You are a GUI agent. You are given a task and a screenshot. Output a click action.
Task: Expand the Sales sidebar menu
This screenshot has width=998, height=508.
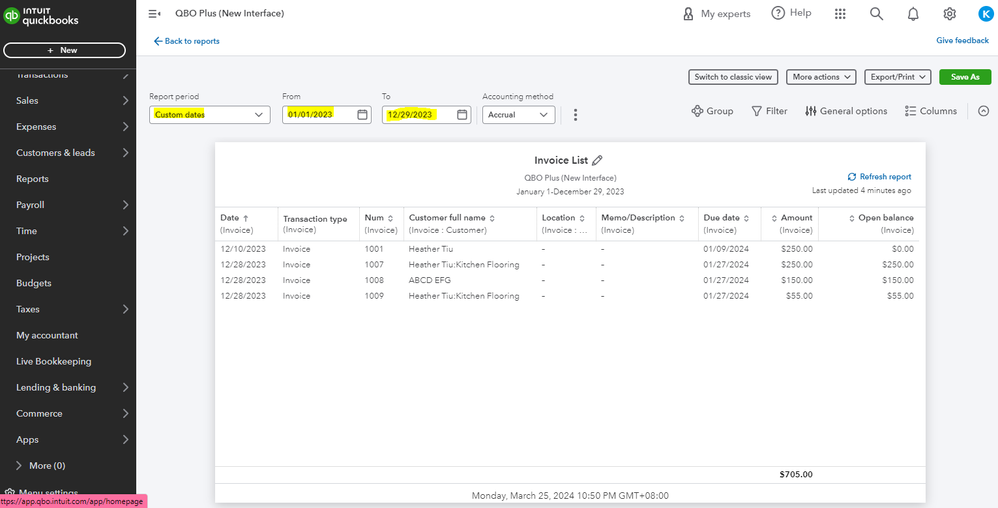pyautogui.click(x=68, y=101)
